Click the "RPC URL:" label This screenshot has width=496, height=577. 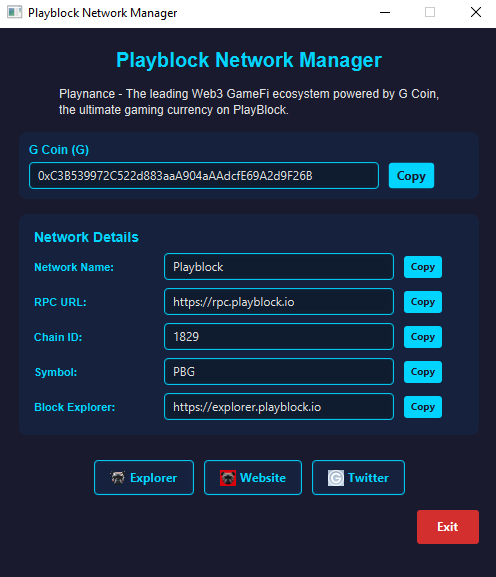point(60,302)
